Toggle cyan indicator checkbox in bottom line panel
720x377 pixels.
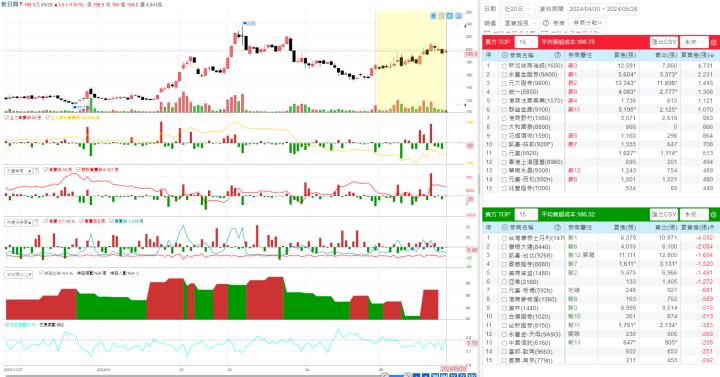click(7, 324)
